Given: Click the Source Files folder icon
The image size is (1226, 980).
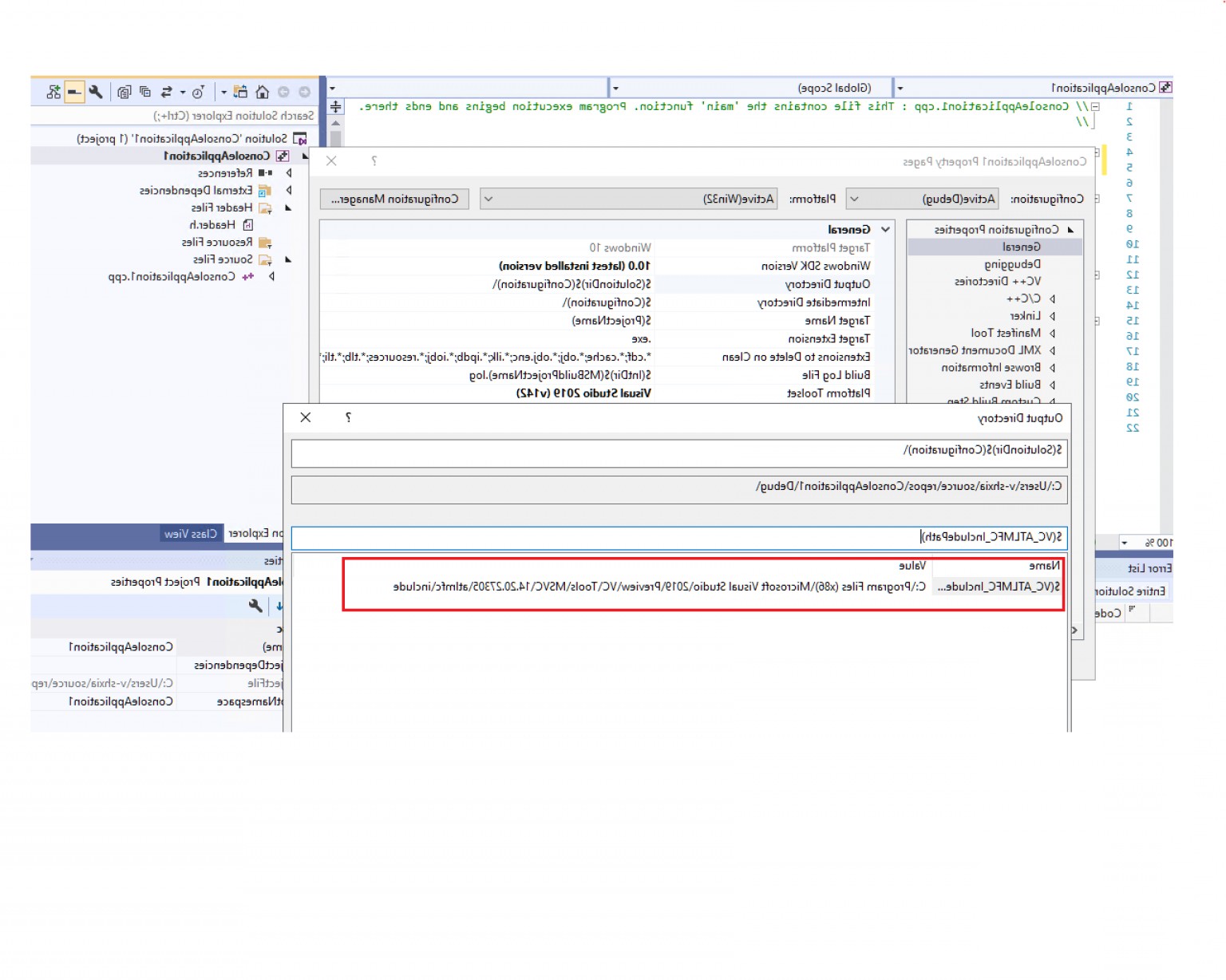Looking at the screenshot, I should point(265,260).
